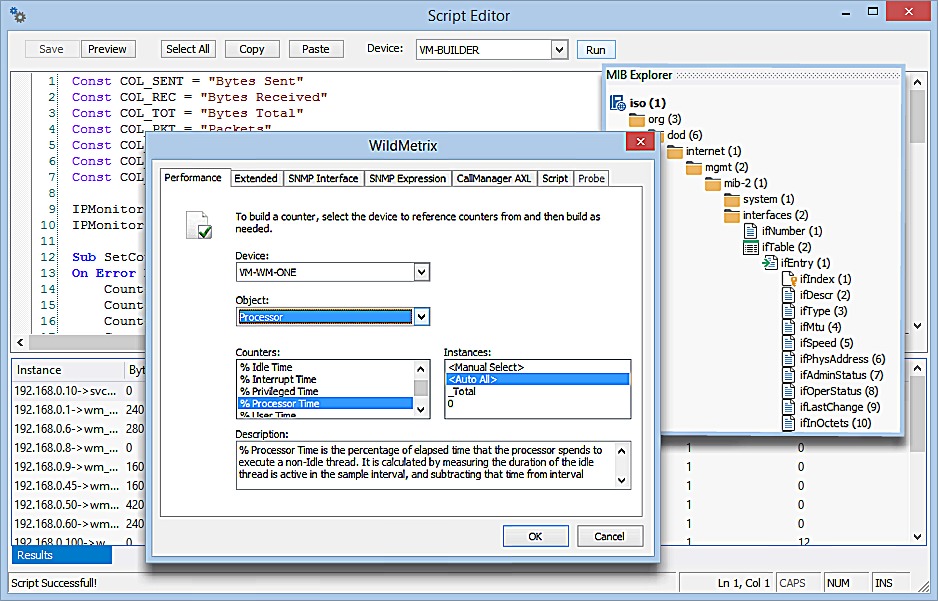This screenshot has height=601, width=938.
Task: Click the mgmt (2) folder icon
Action: (x=694, y=168)
